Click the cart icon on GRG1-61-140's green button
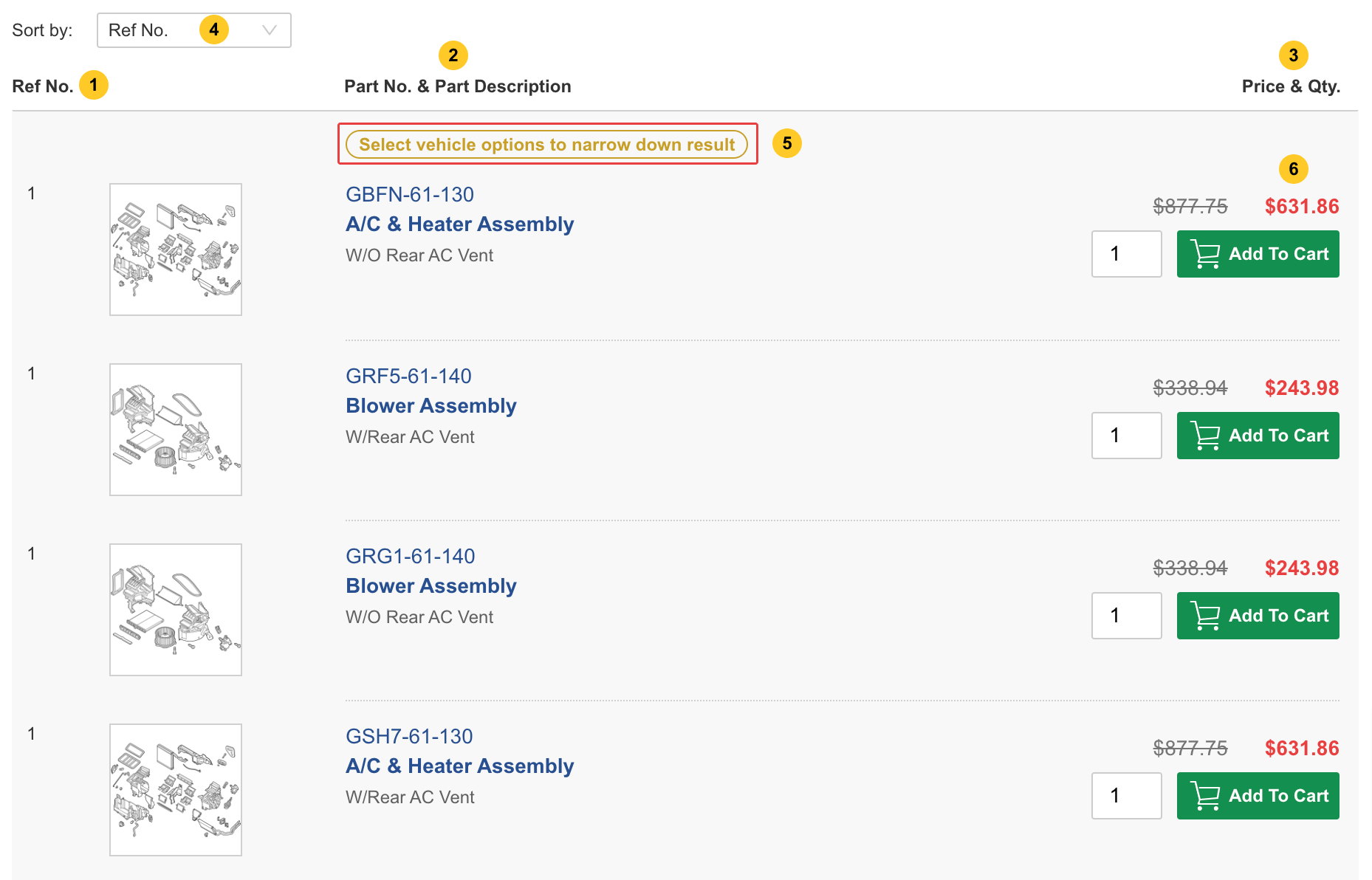This screenshot has width=1372, height=880. click(1207, 615)
